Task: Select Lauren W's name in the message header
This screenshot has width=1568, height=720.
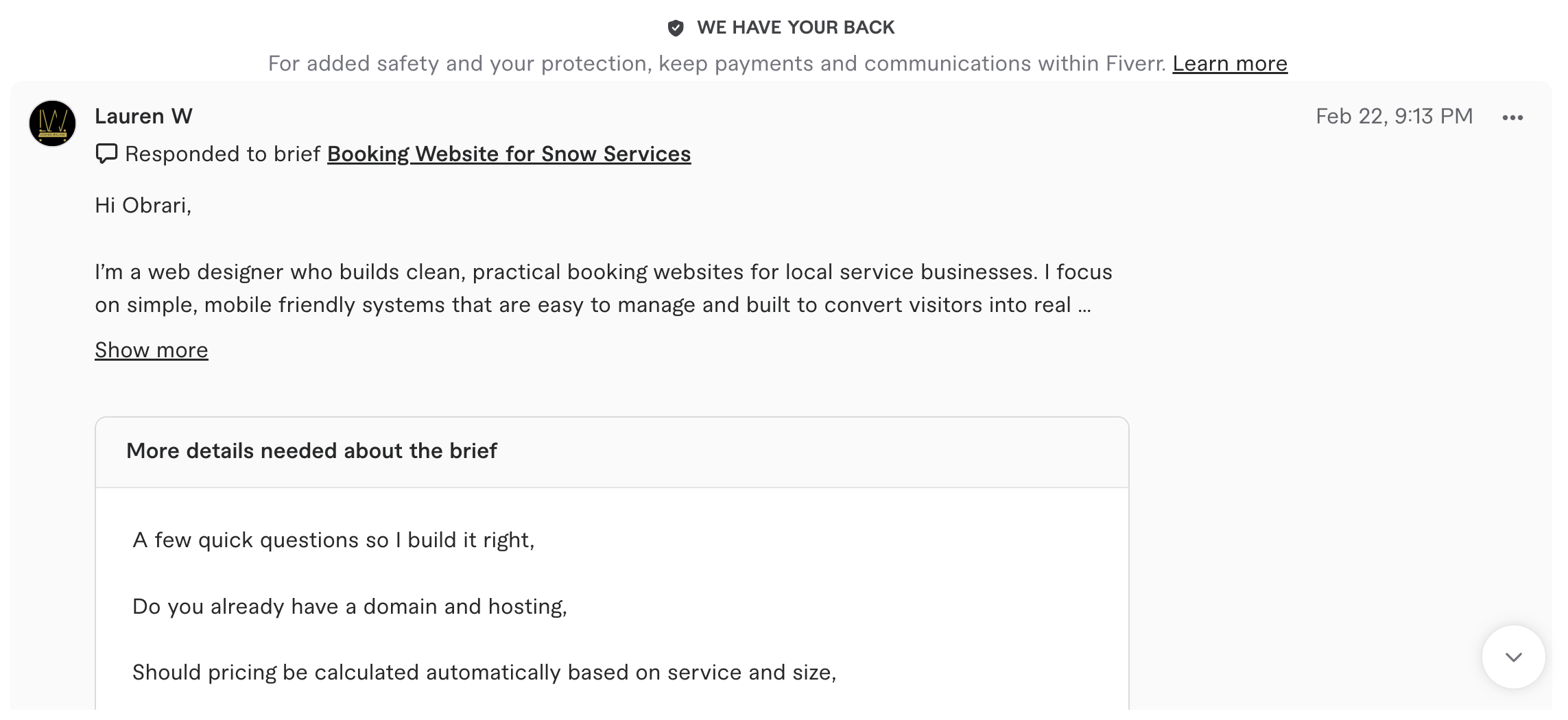Action: [143, 115]
